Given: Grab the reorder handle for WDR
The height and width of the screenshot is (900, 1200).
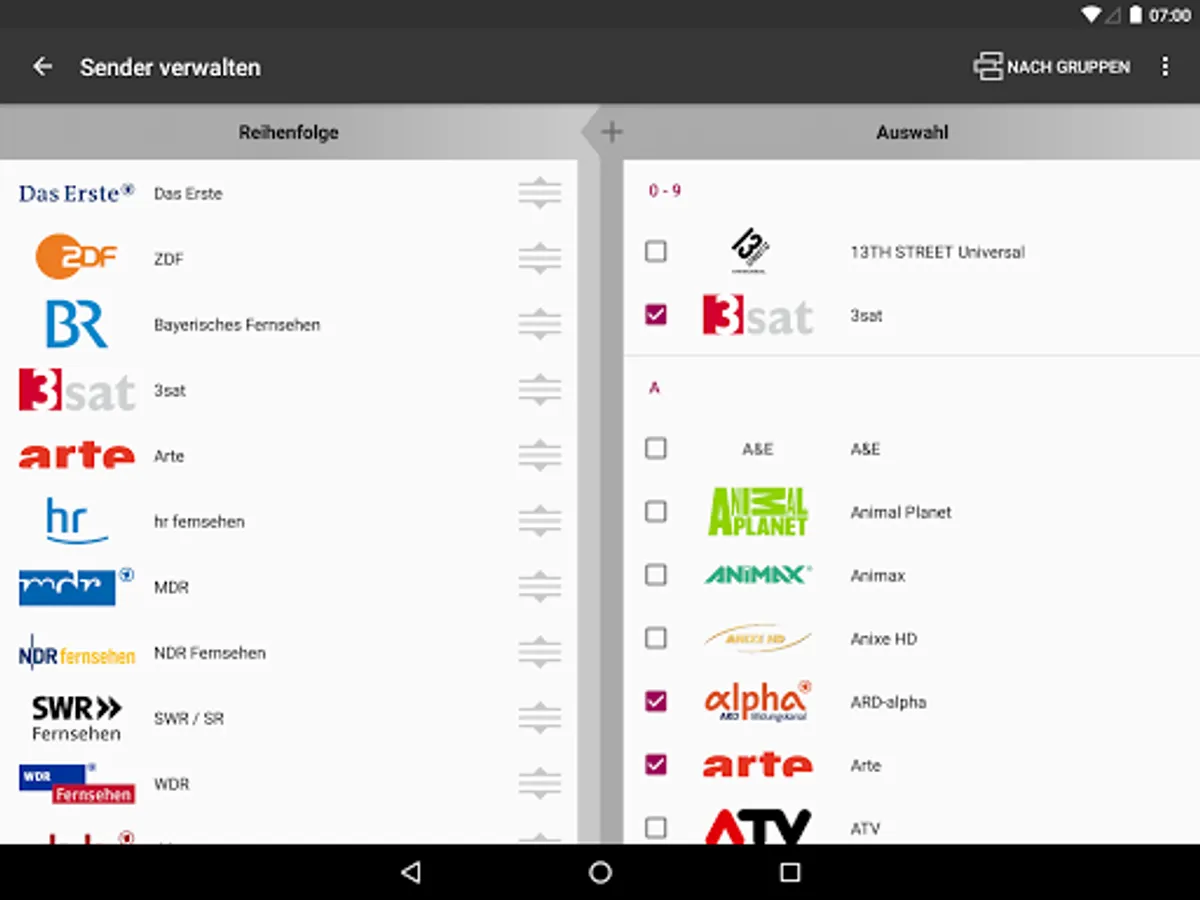Looking at the screenshot, I should click(x=540, y=784).
